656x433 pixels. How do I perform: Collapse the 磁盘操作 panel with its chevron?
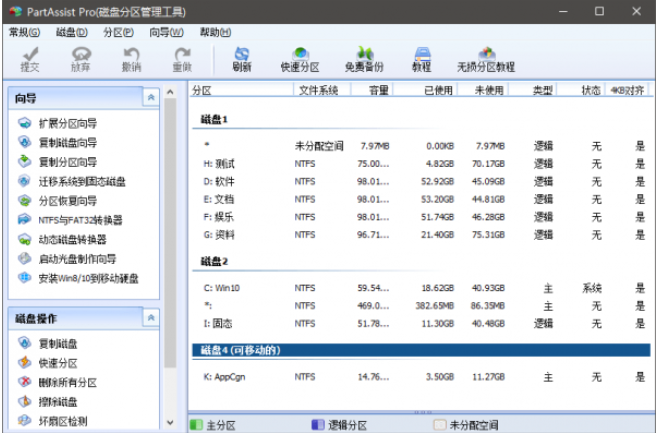pyautogui.click(x=151, y=318)
